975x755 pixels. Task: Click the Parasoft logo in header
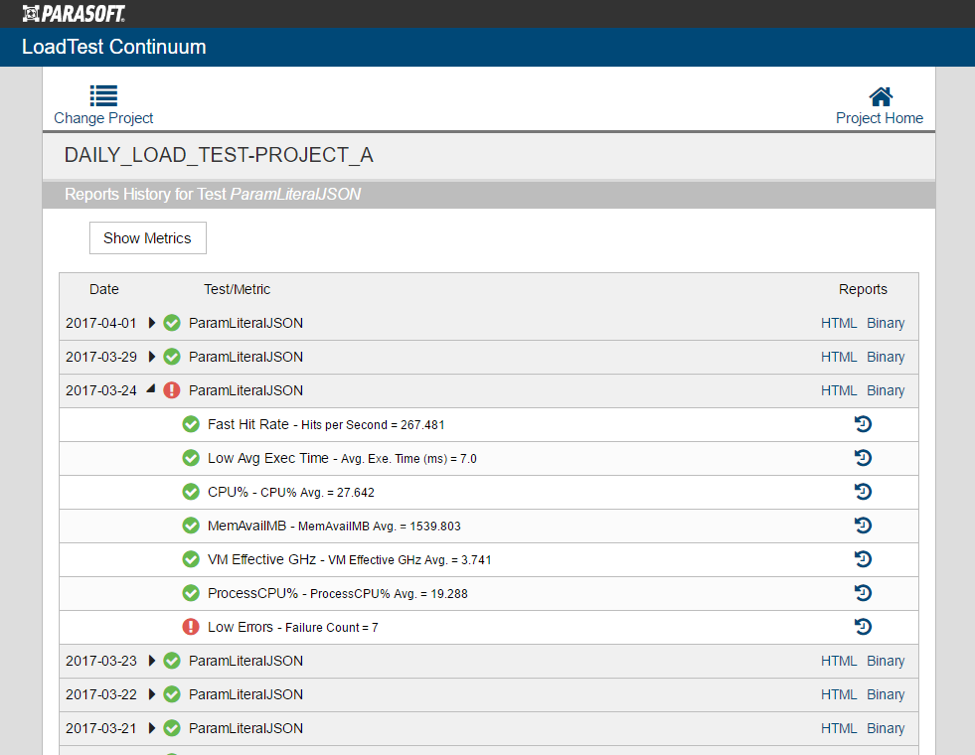coord(74,14)
